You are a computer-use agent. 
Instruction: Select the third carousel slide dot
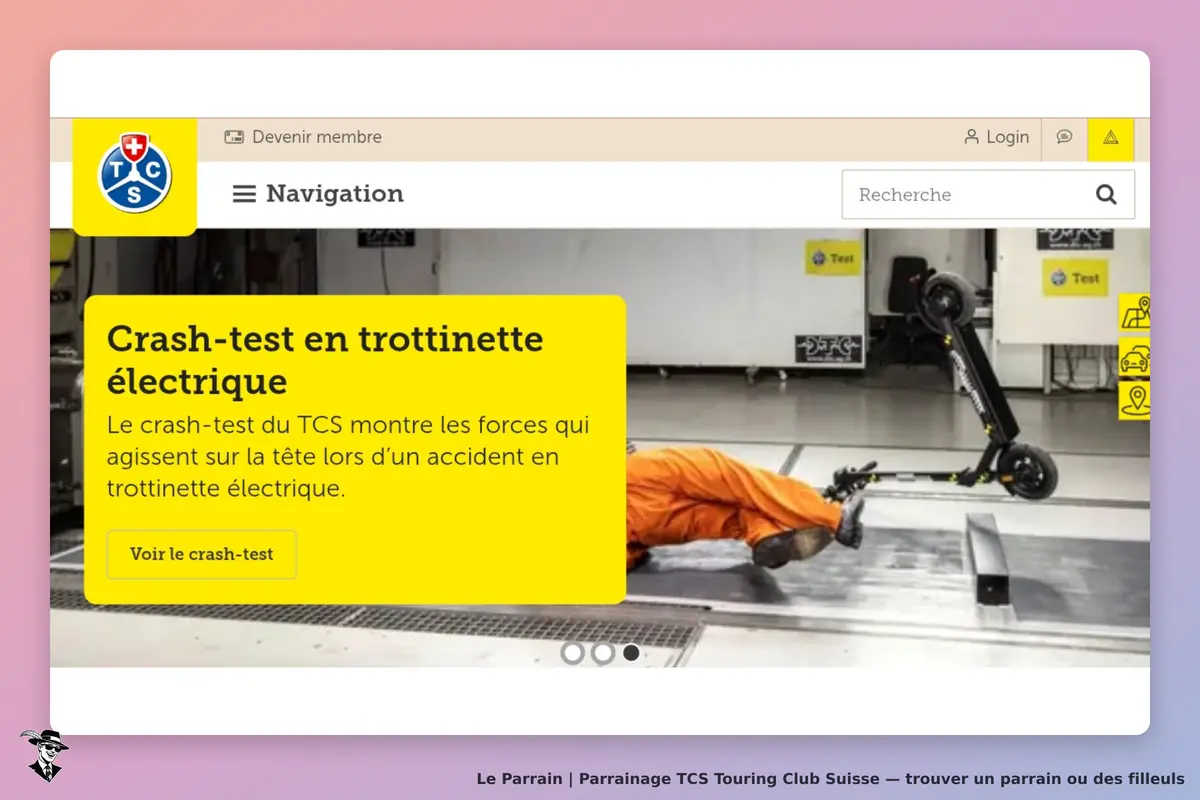631,653
